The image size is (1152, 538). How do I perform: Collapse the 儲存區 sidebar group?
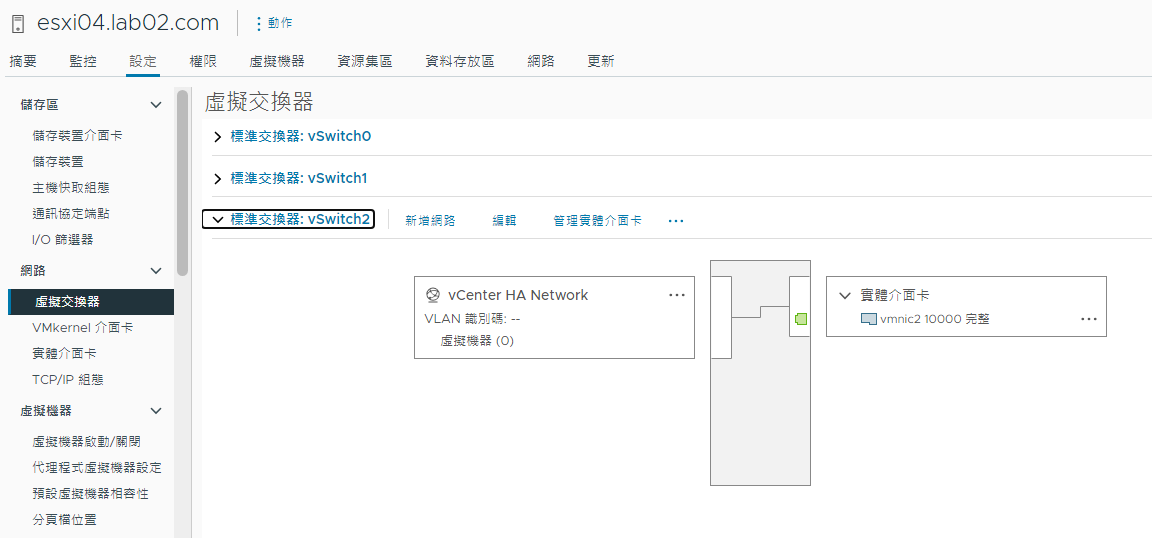156,105
